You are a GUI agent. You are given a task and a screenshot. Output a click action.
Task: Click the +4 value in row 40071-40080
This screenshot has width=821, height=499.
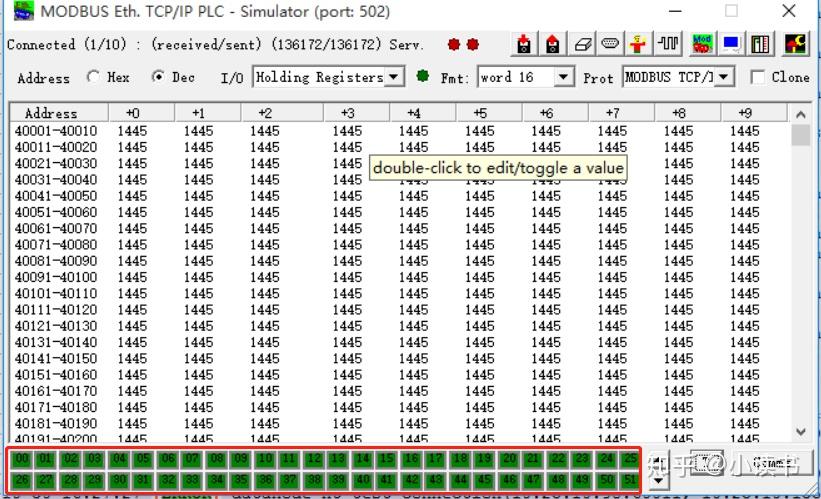pyautogui.click(x=413, y=245)
